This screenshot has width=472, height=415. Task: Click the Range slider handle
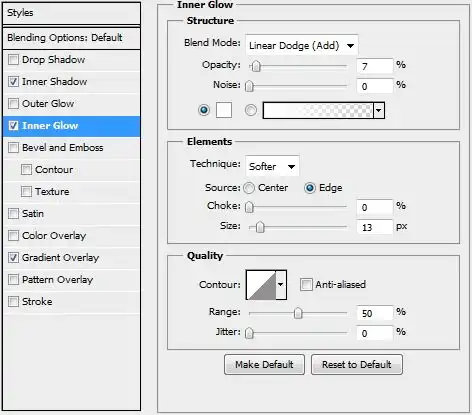(298, 313)
